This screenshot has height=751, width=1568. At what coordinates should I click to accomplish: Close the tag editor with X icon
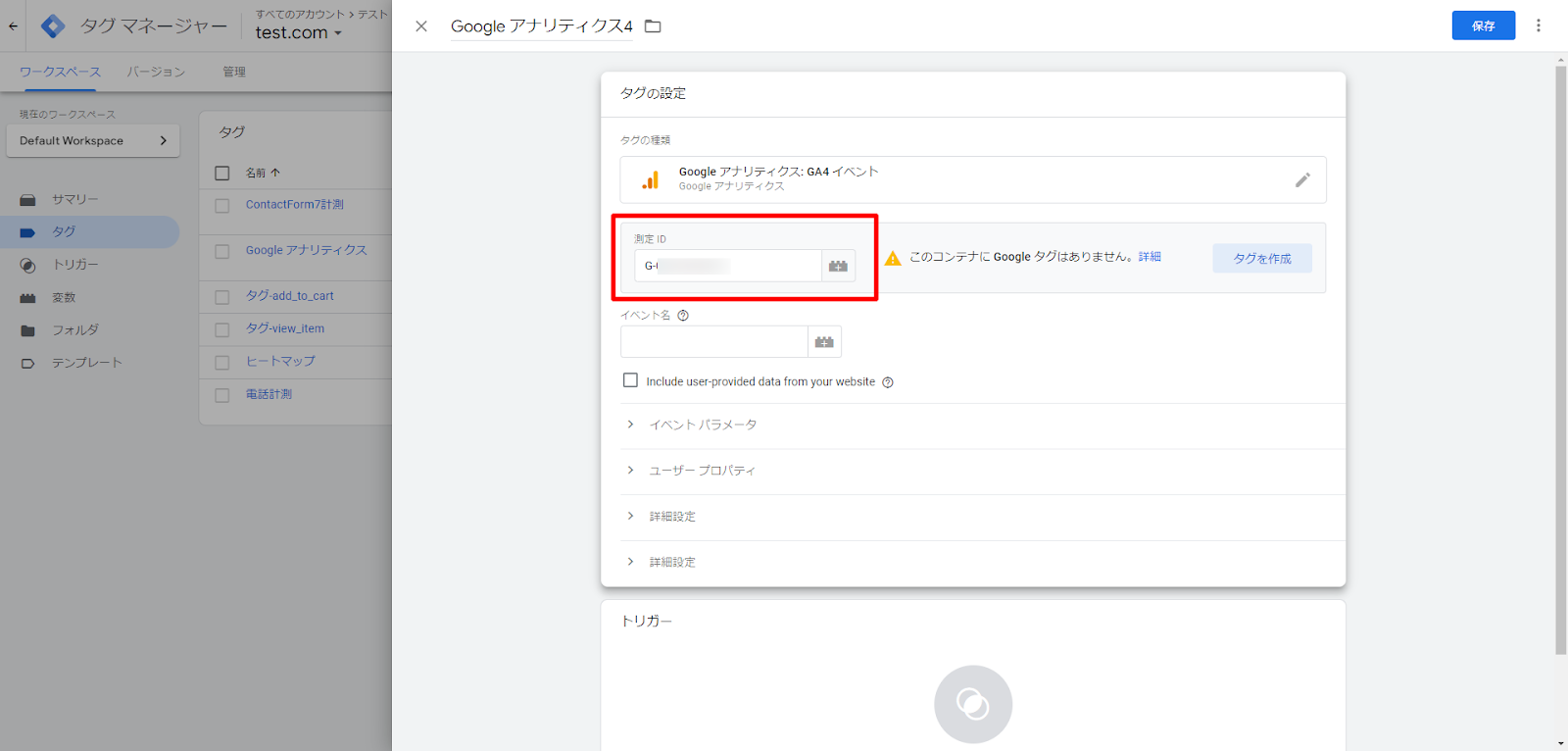point(421,26)
